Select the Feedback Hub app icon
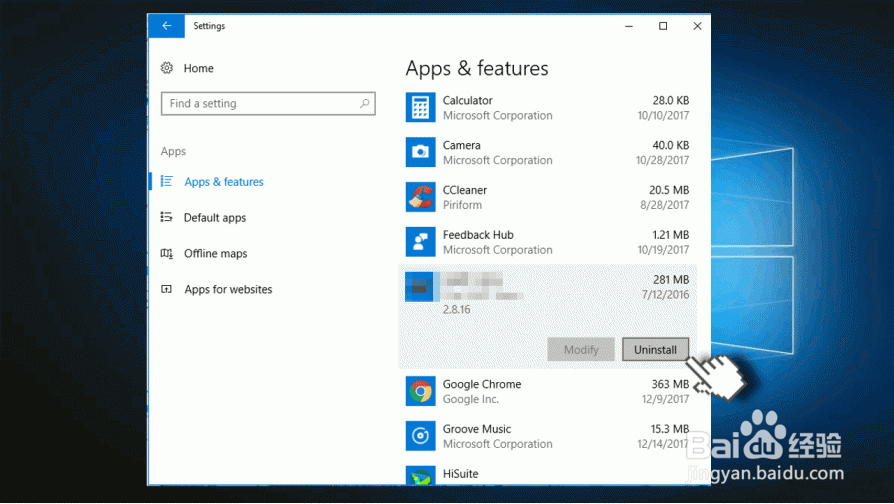 coord(420,242)
